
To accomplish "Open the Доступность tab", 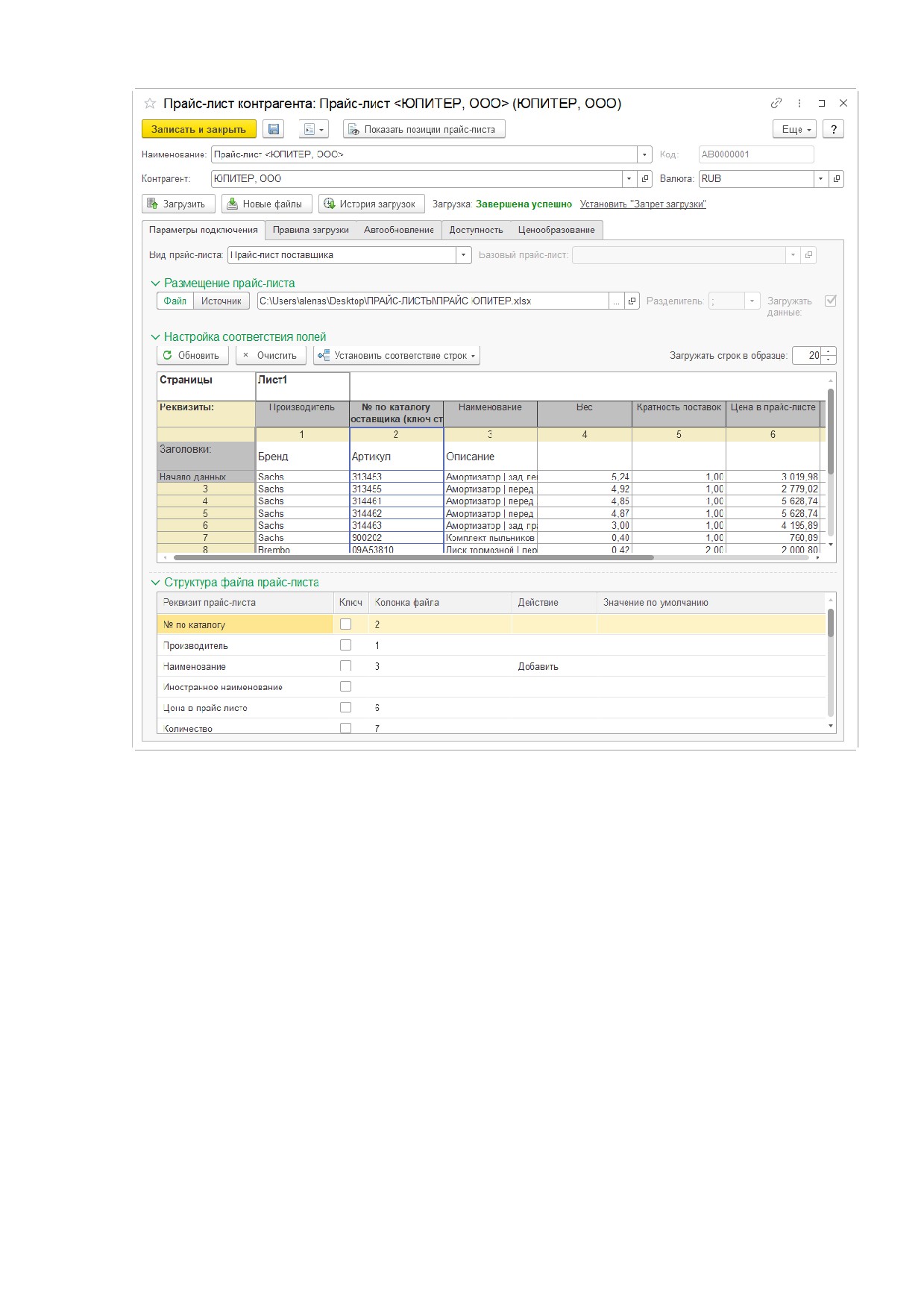I will point(476,230).
